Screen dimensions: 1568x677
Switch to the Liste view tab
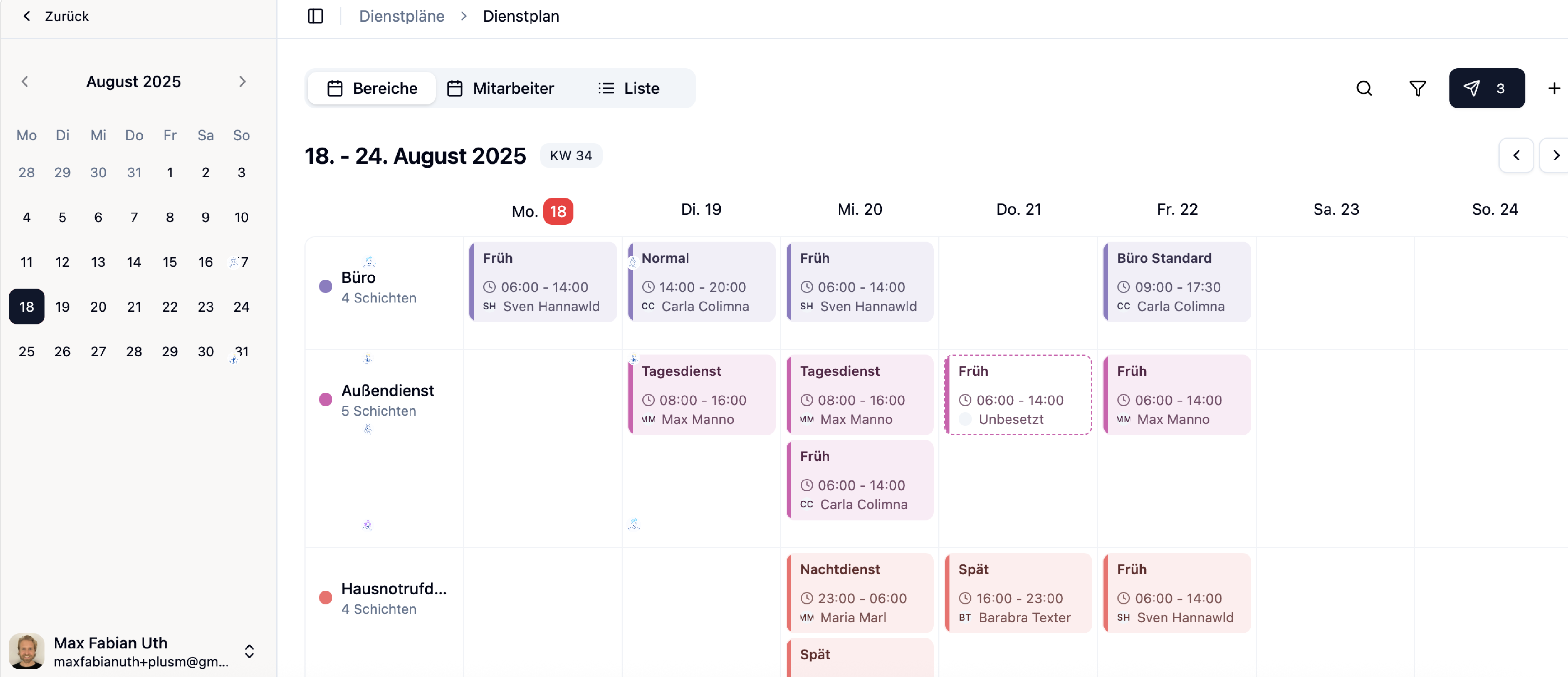click(x=629, y=88)
